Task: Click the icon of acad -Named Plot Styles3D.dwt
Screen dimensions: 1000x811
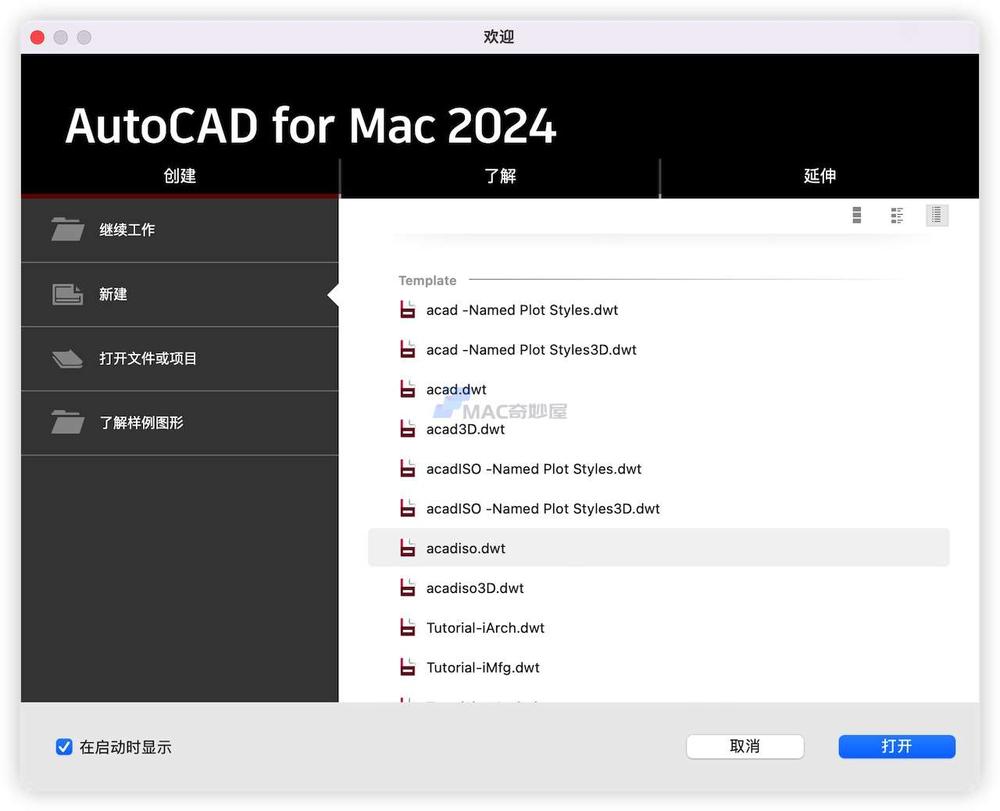Action: coord(408,349)
